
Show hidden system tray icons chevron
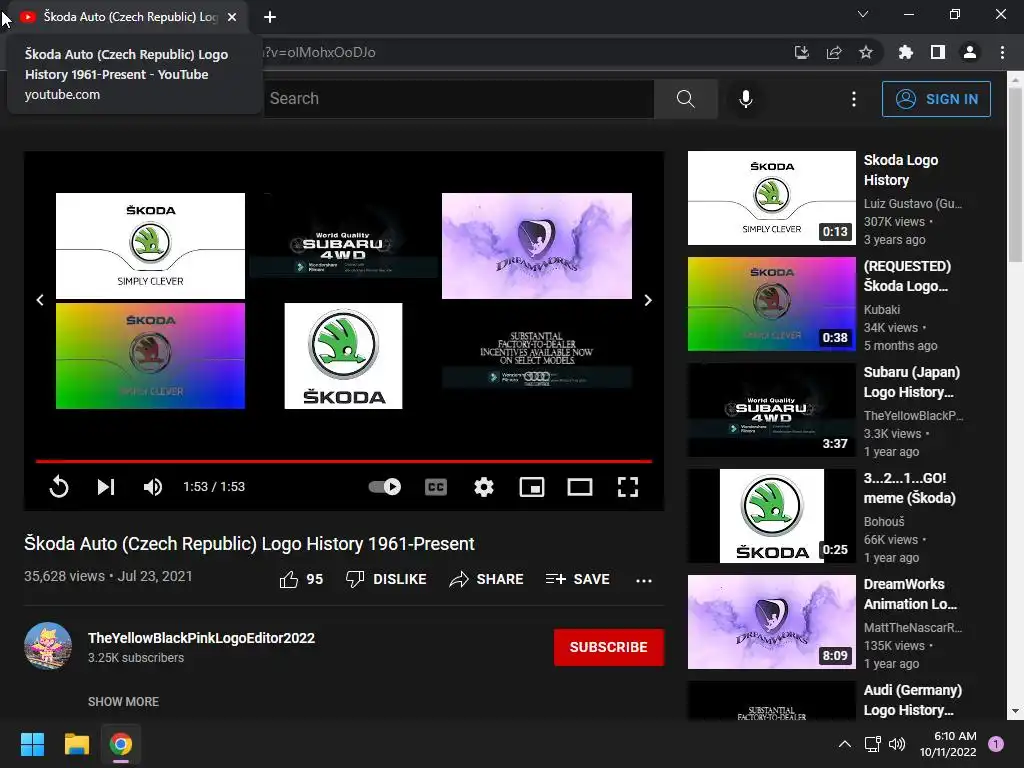click(844, 744)
